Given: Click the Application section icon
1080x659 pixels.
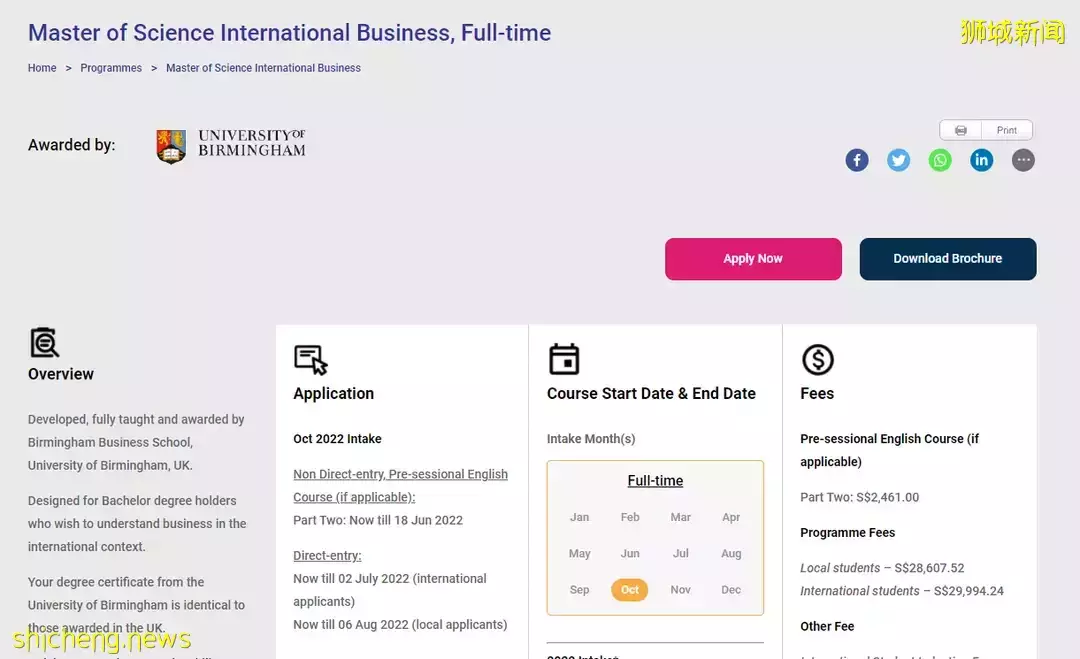Looking at the screenshot, I should point(310,360).
